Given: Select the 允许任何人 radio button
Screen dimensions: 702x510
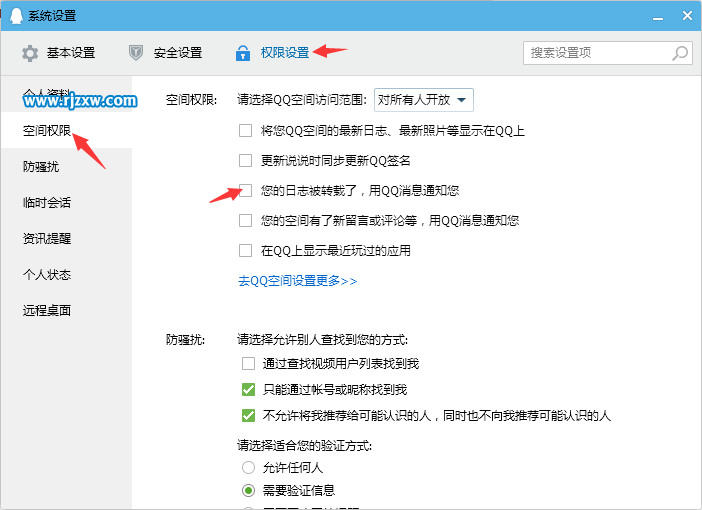Looking at the screenshot, I should click(x=248, y=467).
